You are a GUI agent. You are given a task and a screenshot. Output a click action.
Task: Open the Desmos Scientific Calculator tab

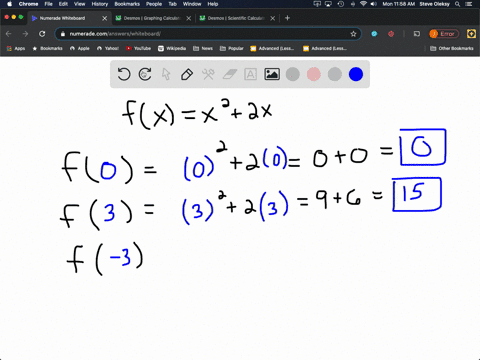pyautogui.click(x=236, y=18)
